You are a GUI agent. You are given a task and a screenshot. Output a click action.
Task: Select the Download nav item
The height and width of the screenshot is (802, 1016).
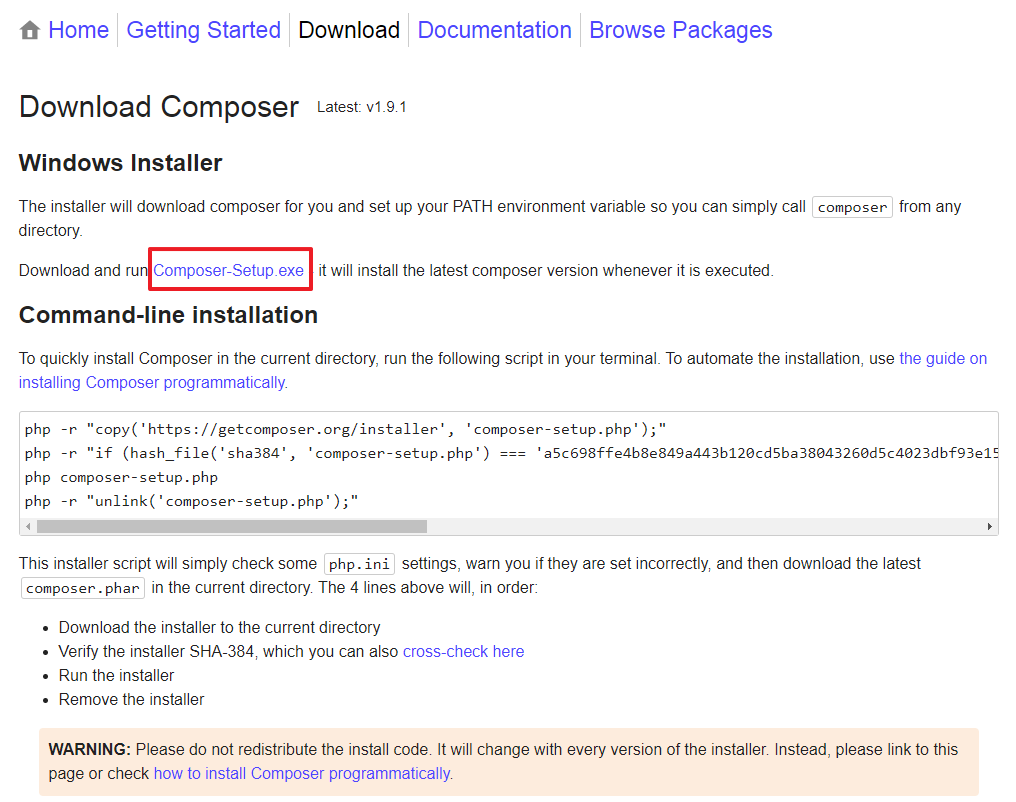pyautogui.click(x=349, y=30)
